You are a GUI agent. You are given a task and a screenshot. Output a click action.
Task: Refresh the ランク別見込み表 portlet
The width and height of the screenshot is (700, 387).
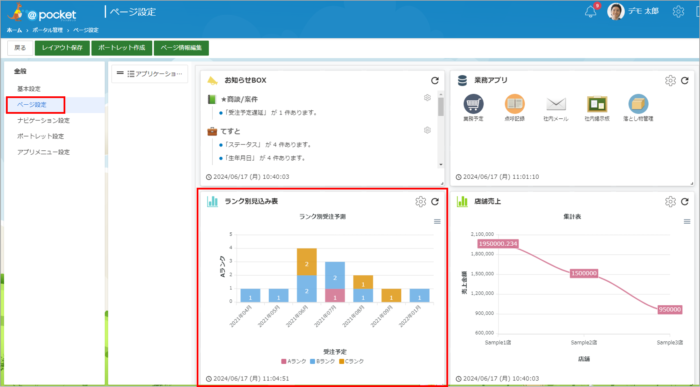tap(434, 202)
